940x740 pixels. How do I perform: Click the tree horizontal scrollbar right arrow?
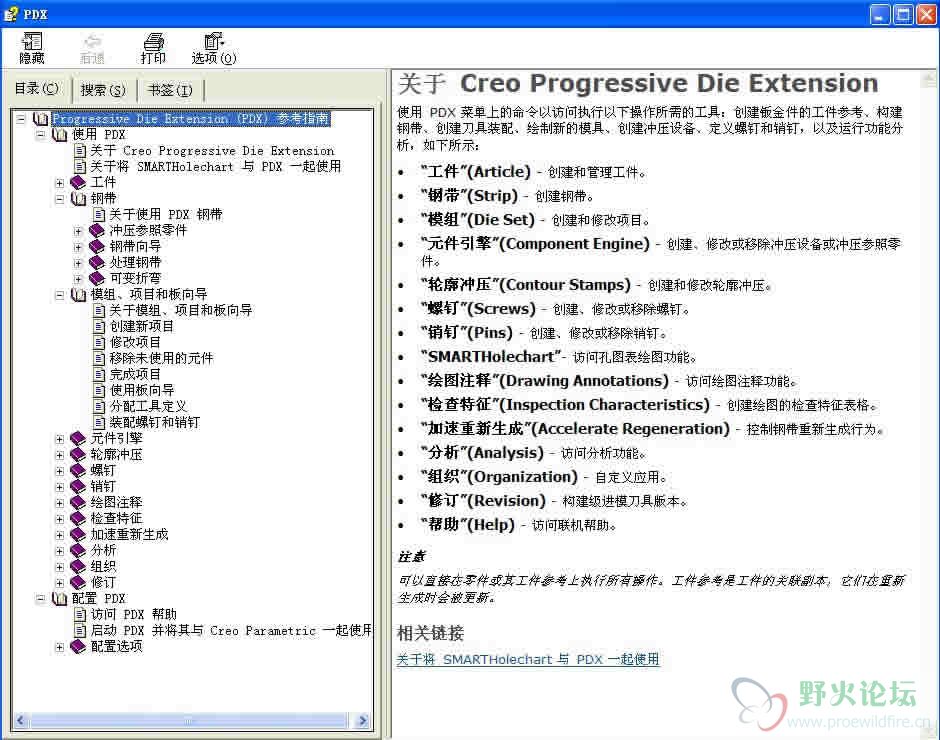(x=362, y=720)
